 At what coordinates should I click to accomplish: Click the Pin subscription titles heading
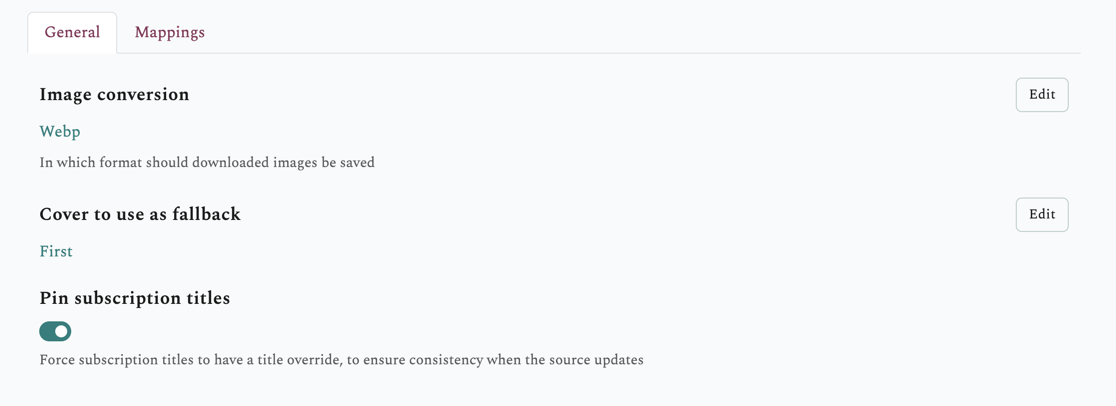point(135,298)
